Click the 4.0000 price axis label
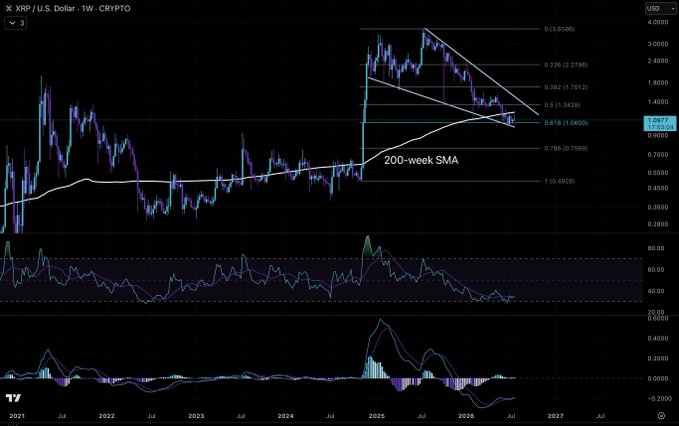The height and width of the screenshot is (426, 679). point(657,22)
